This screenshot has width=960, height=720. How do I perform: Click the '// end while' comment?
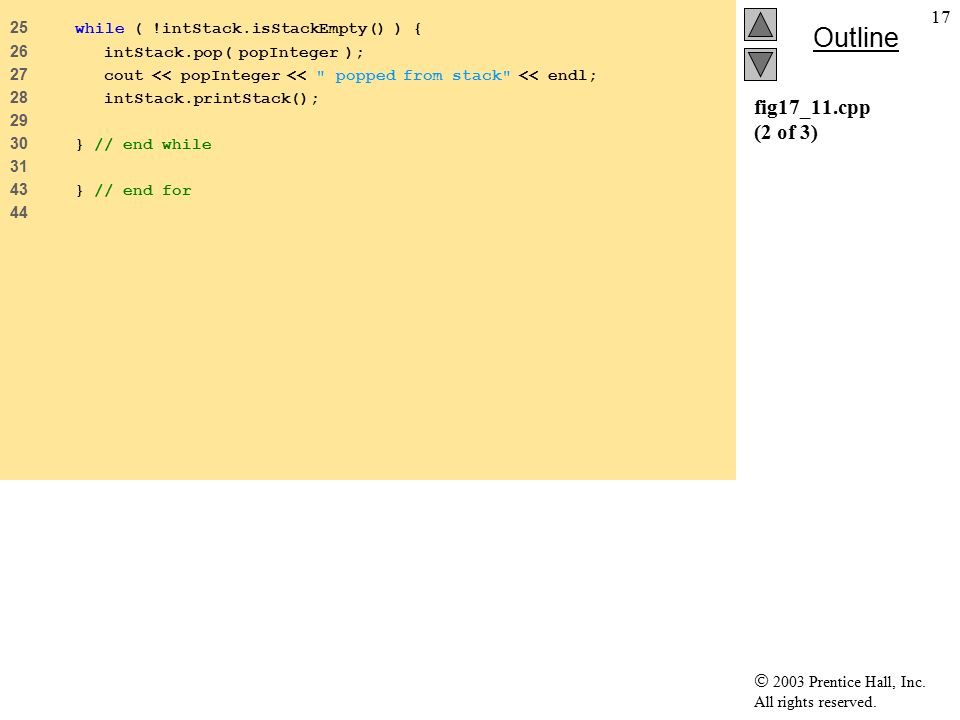pyautogui.click(x=153, y=144)
